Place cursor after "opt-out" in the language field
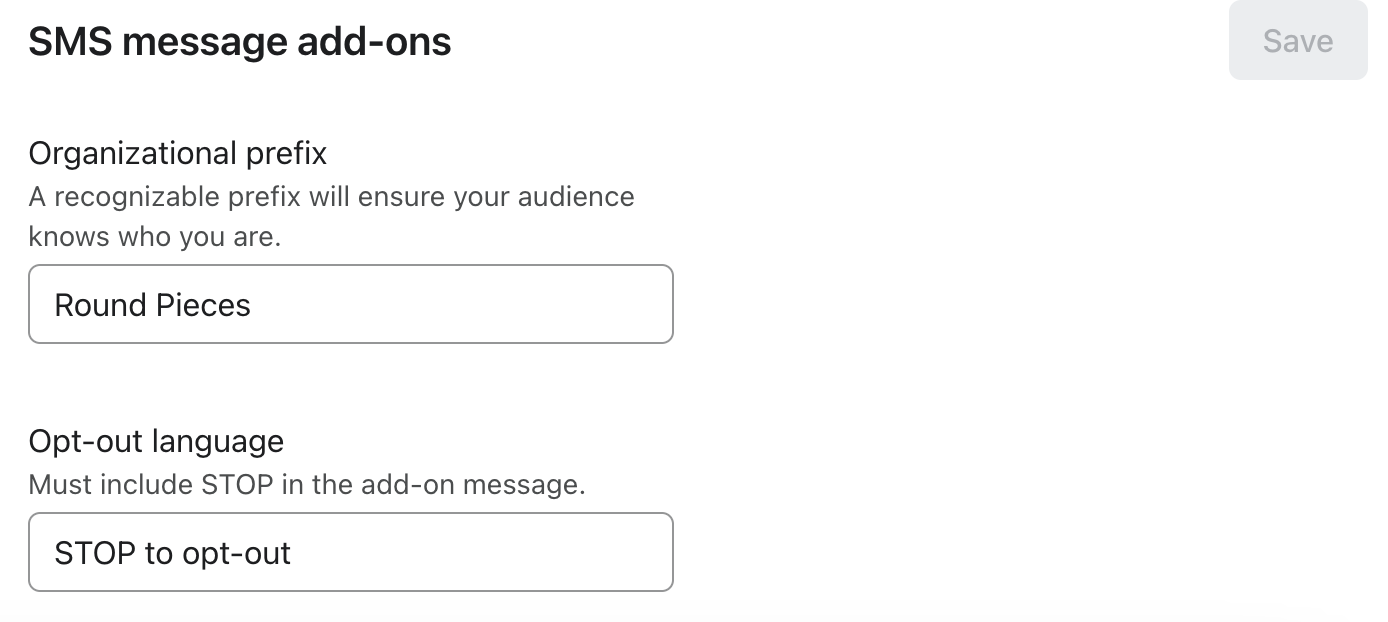This screenshot has height=622, width=1388. click(x=293, y=553)
